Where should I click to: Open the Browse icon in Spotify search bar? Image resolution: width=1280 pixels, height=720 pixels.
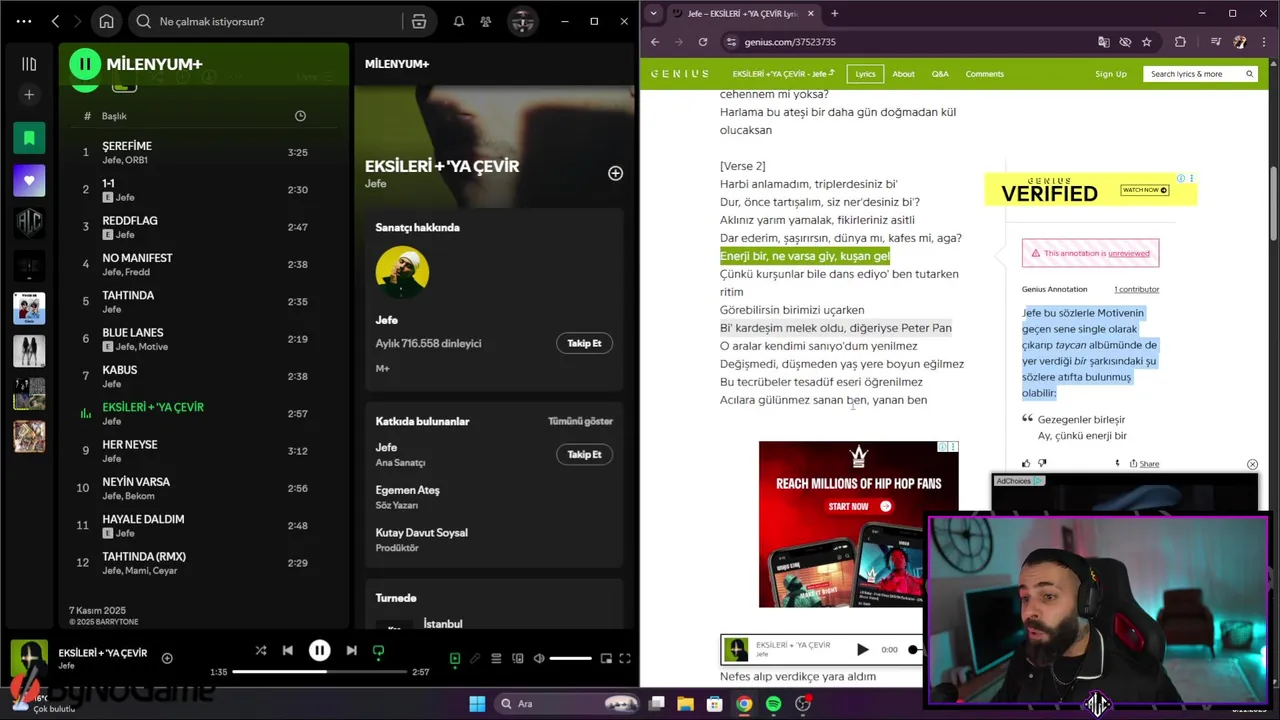coord(419,21)
